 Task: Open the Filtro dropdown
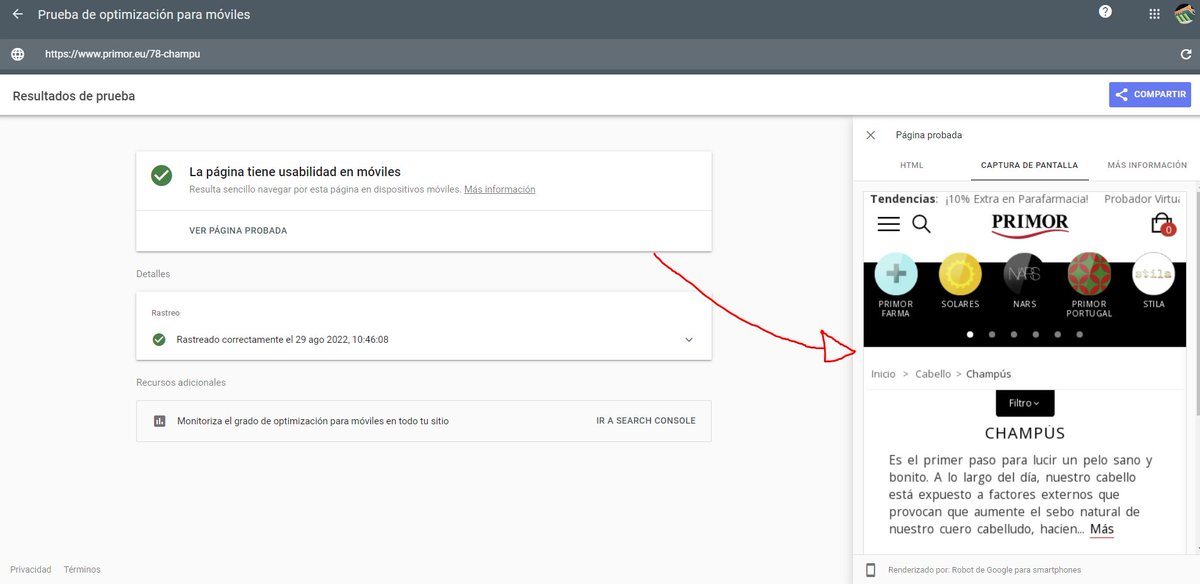(x=1025, y=403)
